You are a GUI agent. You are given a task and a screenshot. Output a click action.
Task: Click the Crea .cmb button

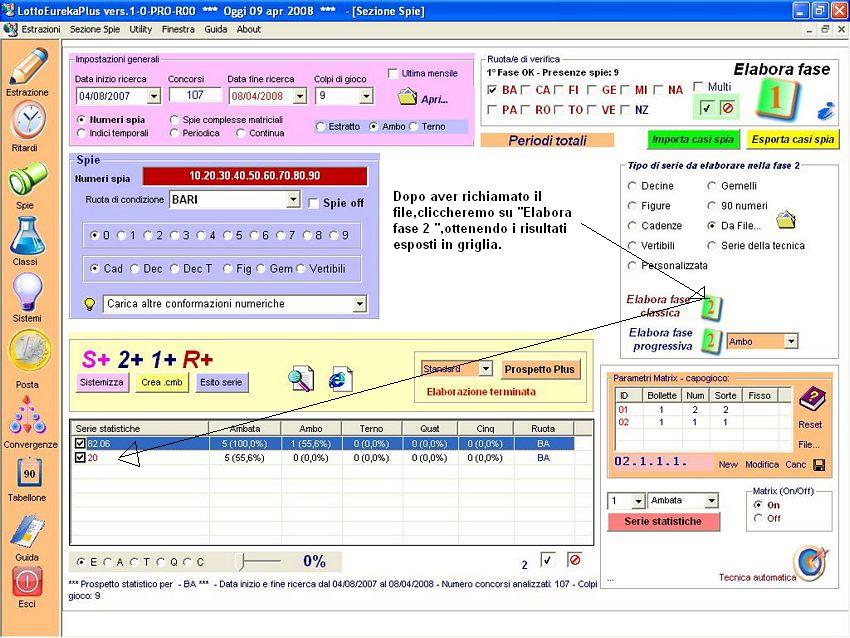pos(162,382)
